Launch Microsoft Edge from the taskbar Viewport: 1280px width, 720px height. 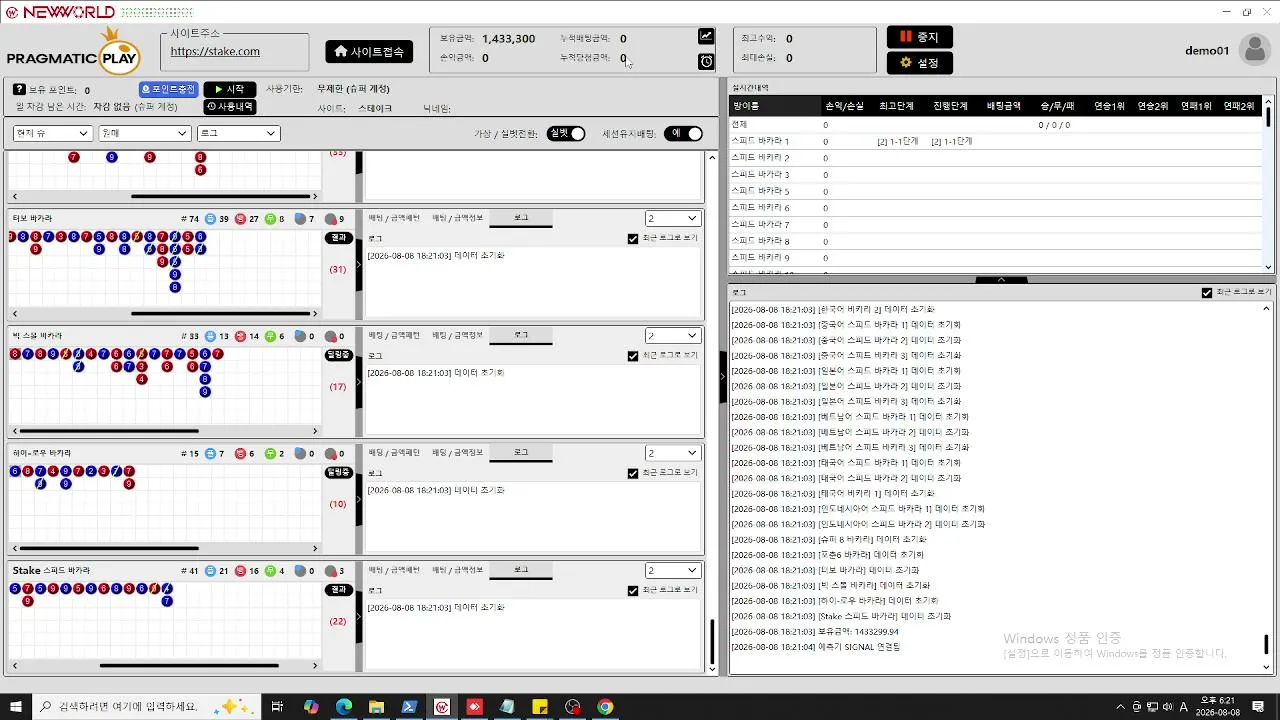(x=343, y=707)
